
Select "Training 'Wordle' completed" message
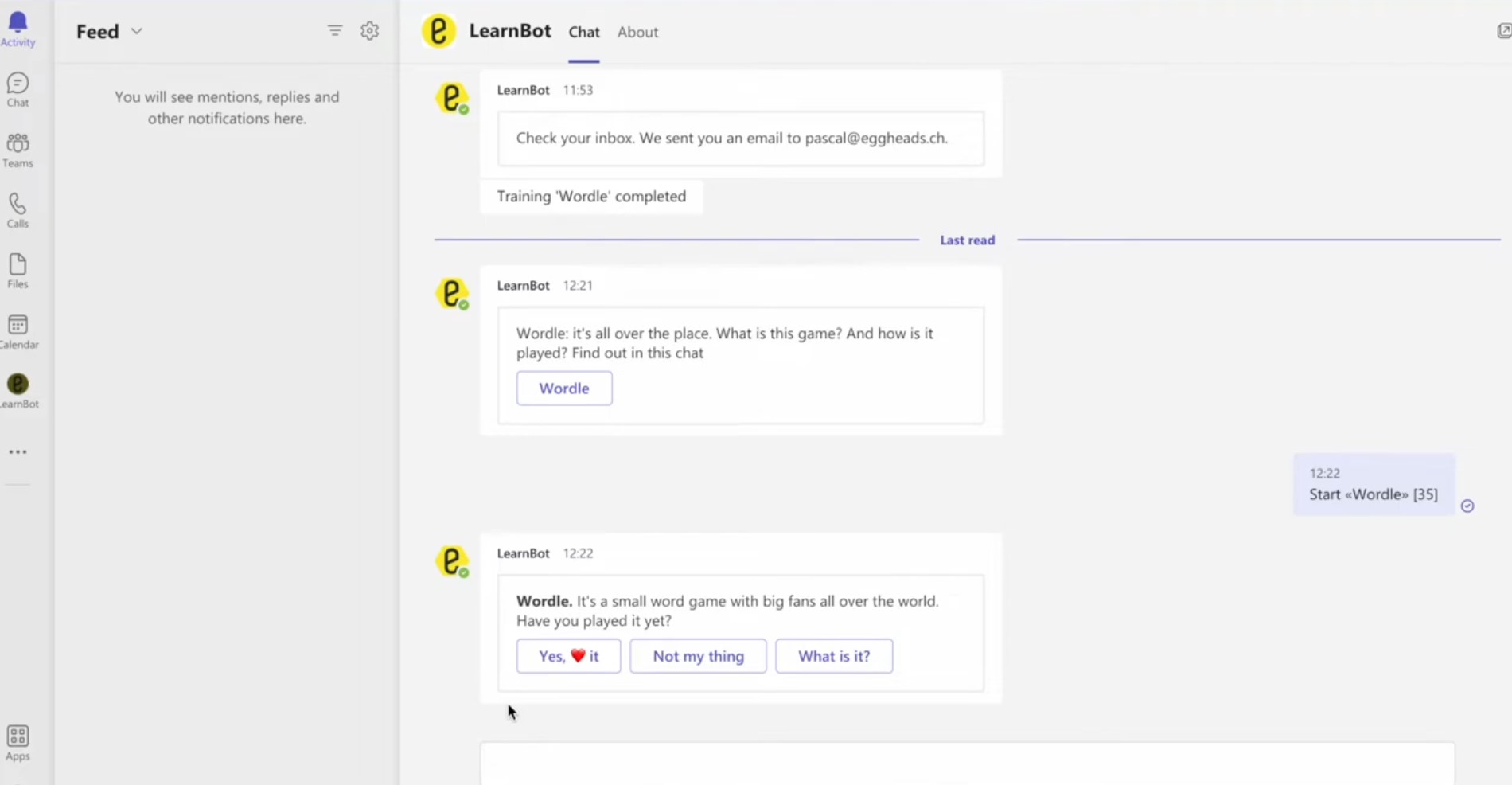(x=591, y=197)
